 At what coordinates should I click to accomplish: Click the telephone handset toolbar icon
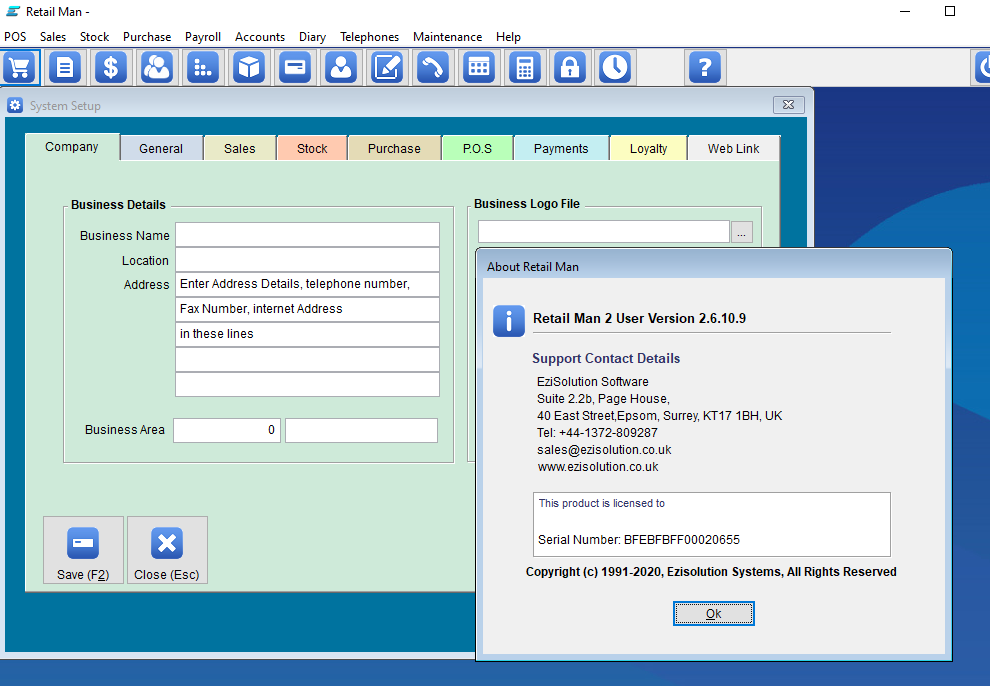click(433, 68)
